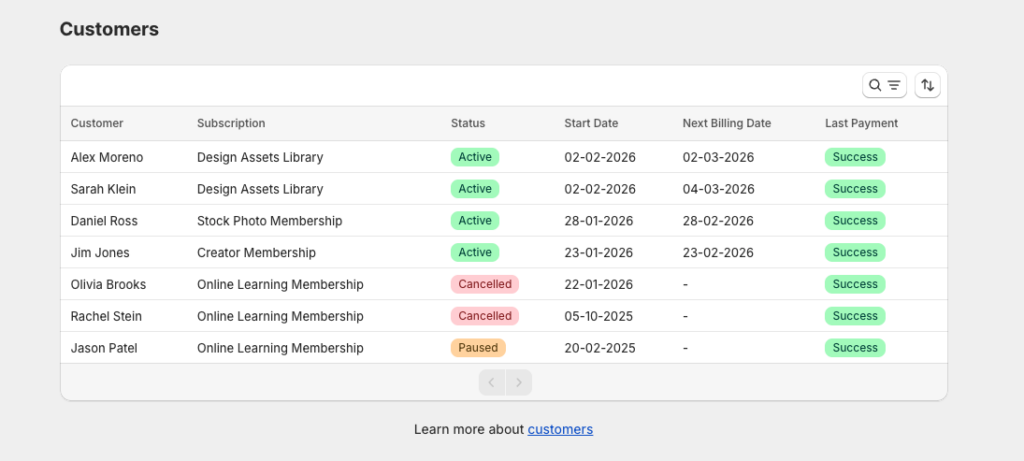Select Jason Patel's row
Screen dimensions: 1024x461
(x=104, y=348)
